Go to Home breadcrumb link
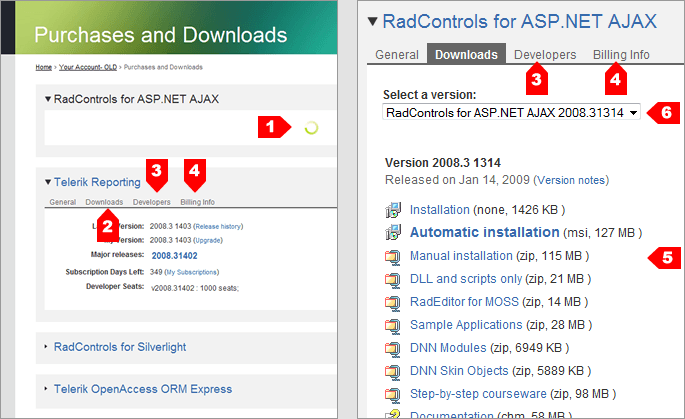The image size is (685, 419). (x=44, y=67)
